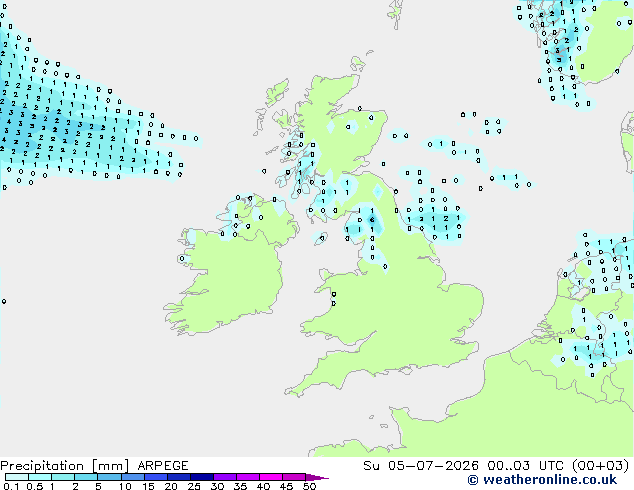634x490 pixels.
Task: Select the 35–40 mm legend color swatch
Action: pos(248,477)
